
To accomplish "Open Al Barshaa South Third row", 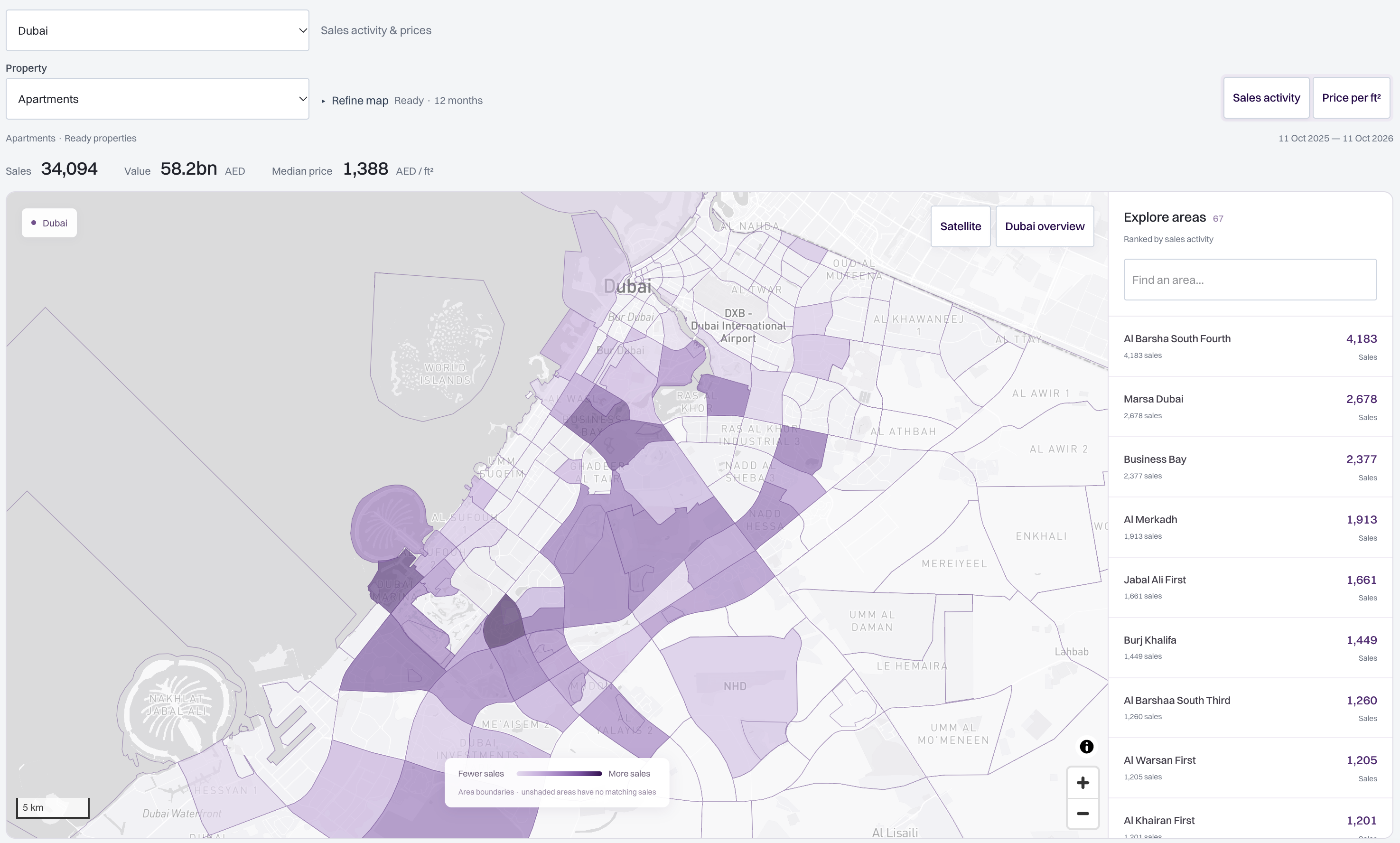I will point(1250,708).
